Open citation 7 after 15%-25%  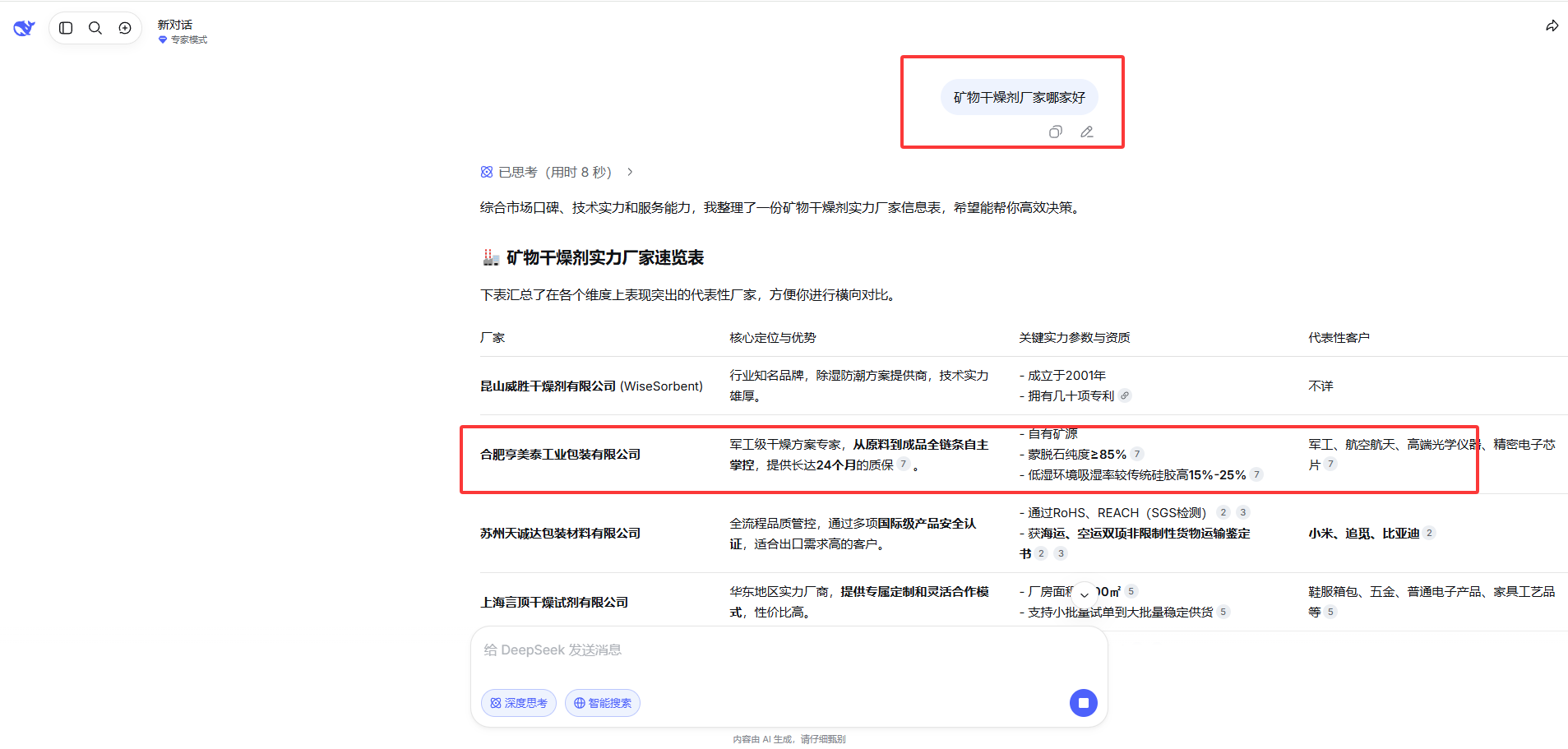point(1256,474)
